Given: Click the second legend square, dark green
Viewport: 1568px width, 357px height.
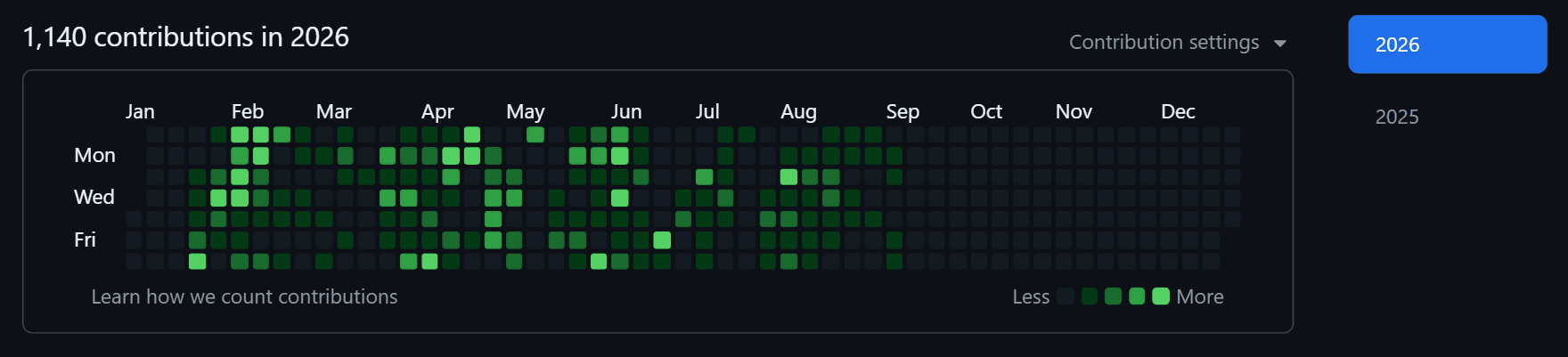Looking at the screenshot, I should point(1090,296).
